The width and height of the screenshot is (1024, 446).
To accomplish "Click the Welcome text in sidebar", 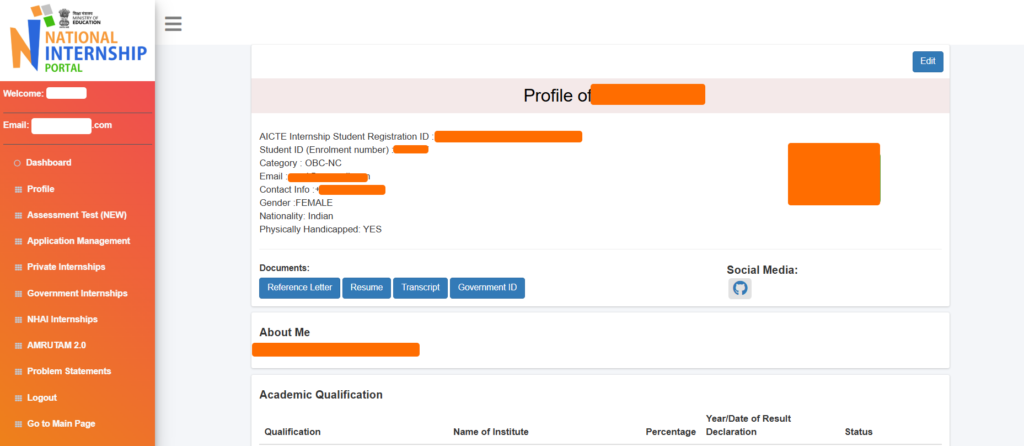I will [24, 93].
